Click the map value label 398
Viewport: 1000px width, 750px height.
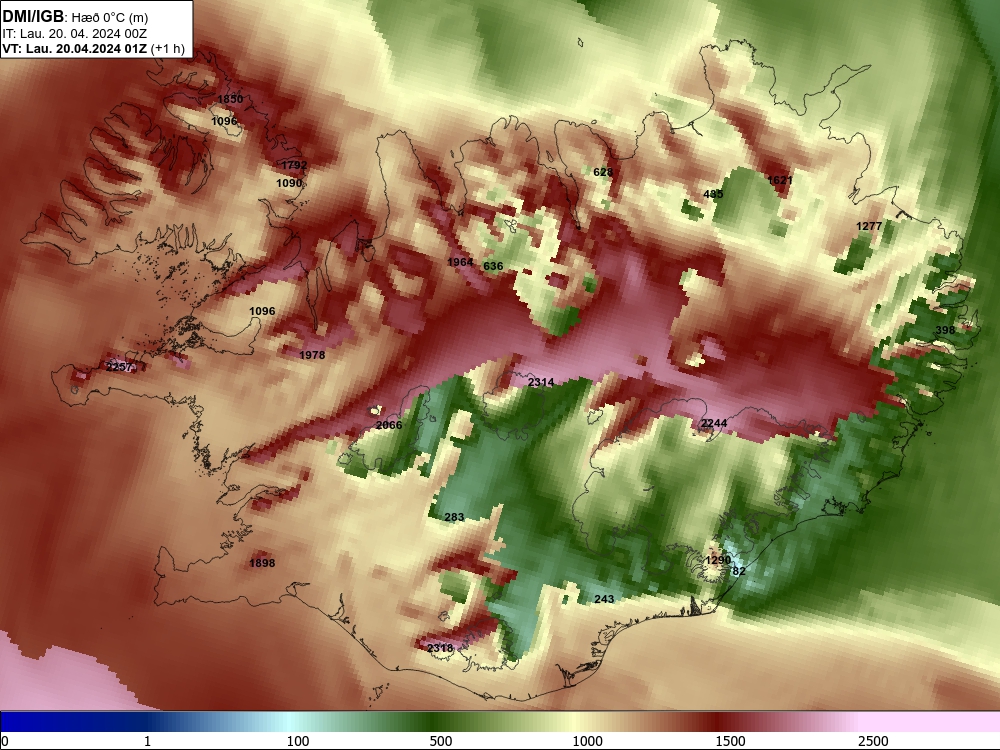945,330
